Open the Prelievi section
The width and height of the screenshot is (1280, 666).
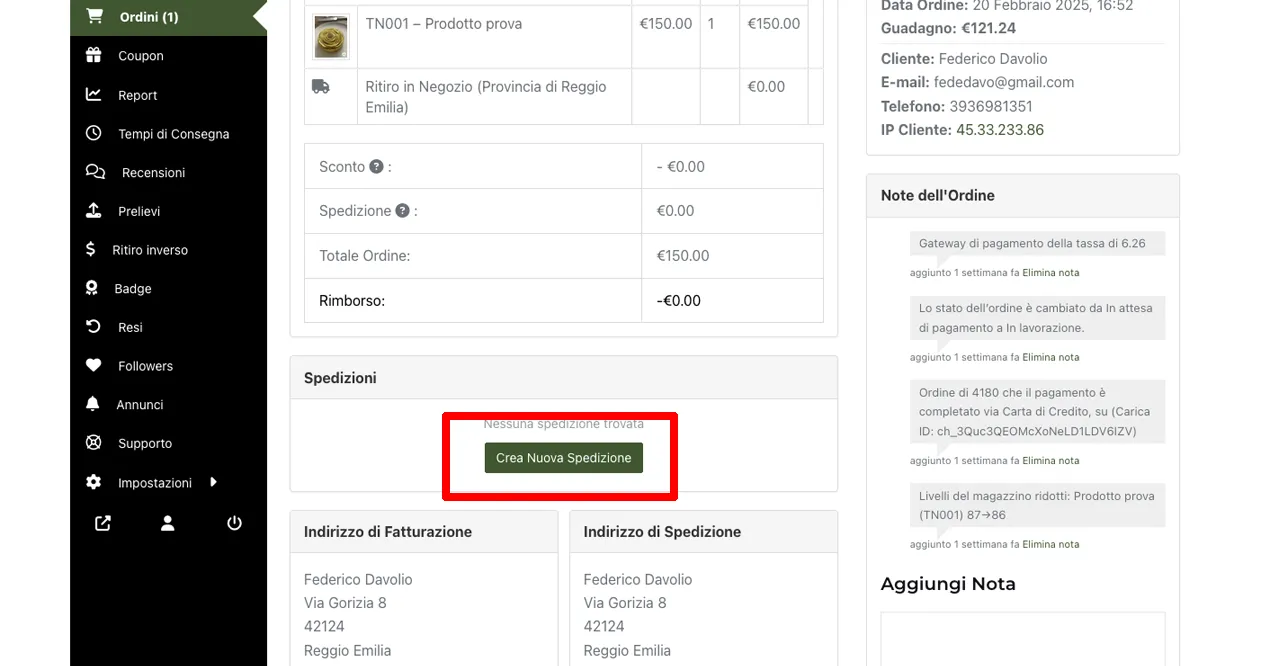pos(139,211)
